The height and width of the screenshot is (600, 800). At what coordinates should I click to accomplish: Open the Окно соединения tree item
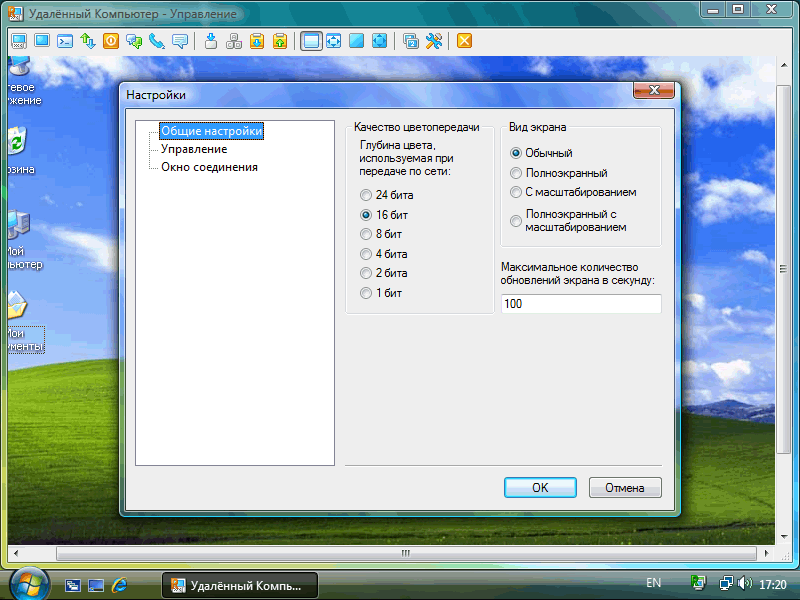click(209, 167)
